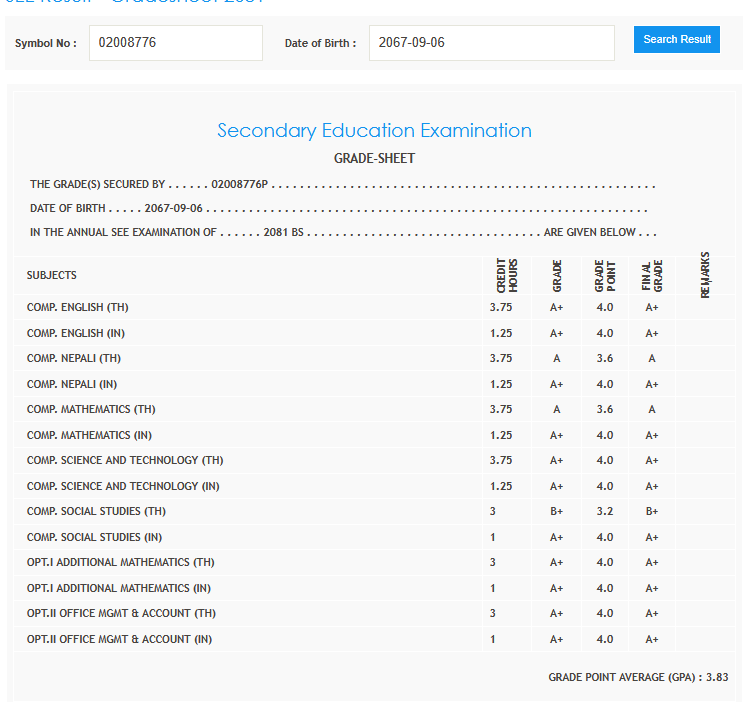Click the B+ grade for Social Studies
Viewport: 748px width, 702px height.
(x=557, y=511)
